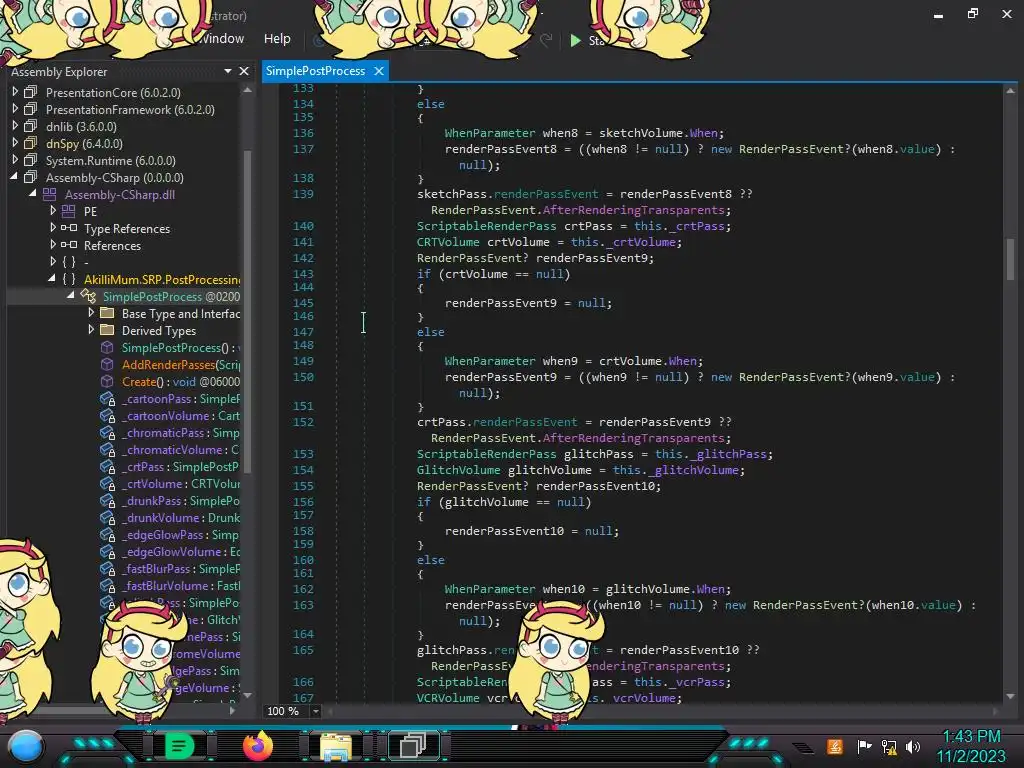Screen dimensions: 1024x768
Task: Click the _chromaticPass field lock icon
Action: coord(108,433)
